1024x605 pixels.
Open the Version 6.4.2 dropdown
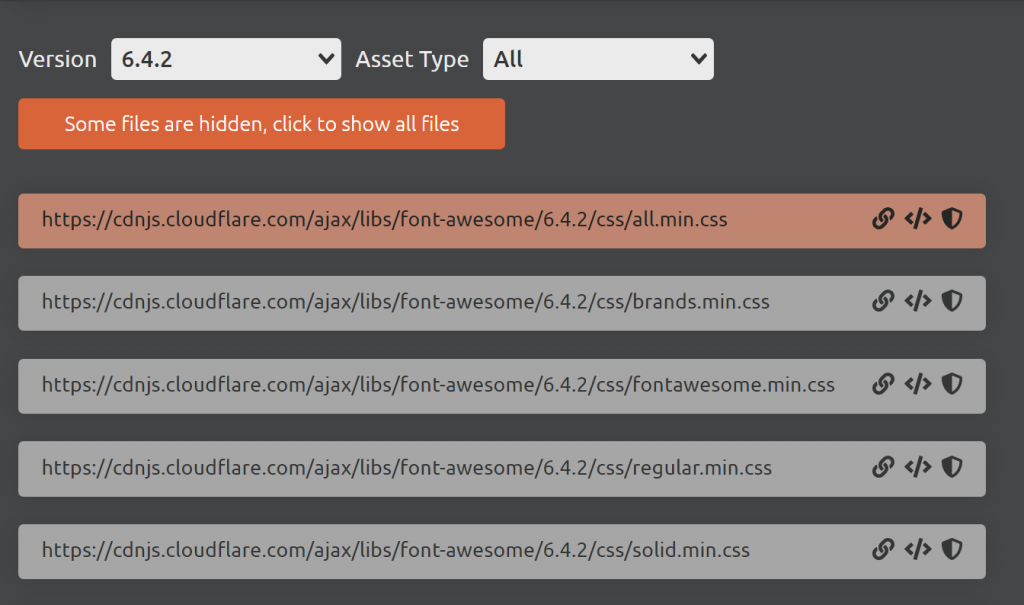point(226,59)
